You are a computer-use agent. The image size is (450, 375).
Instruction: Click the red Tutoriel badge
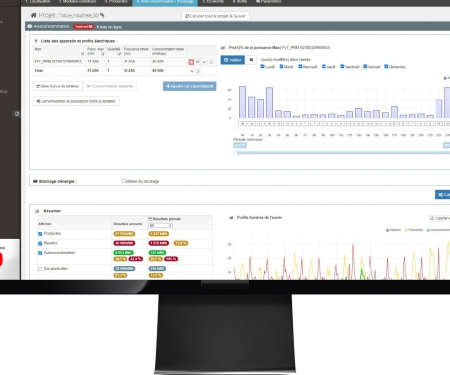click(x=84, y=27)
